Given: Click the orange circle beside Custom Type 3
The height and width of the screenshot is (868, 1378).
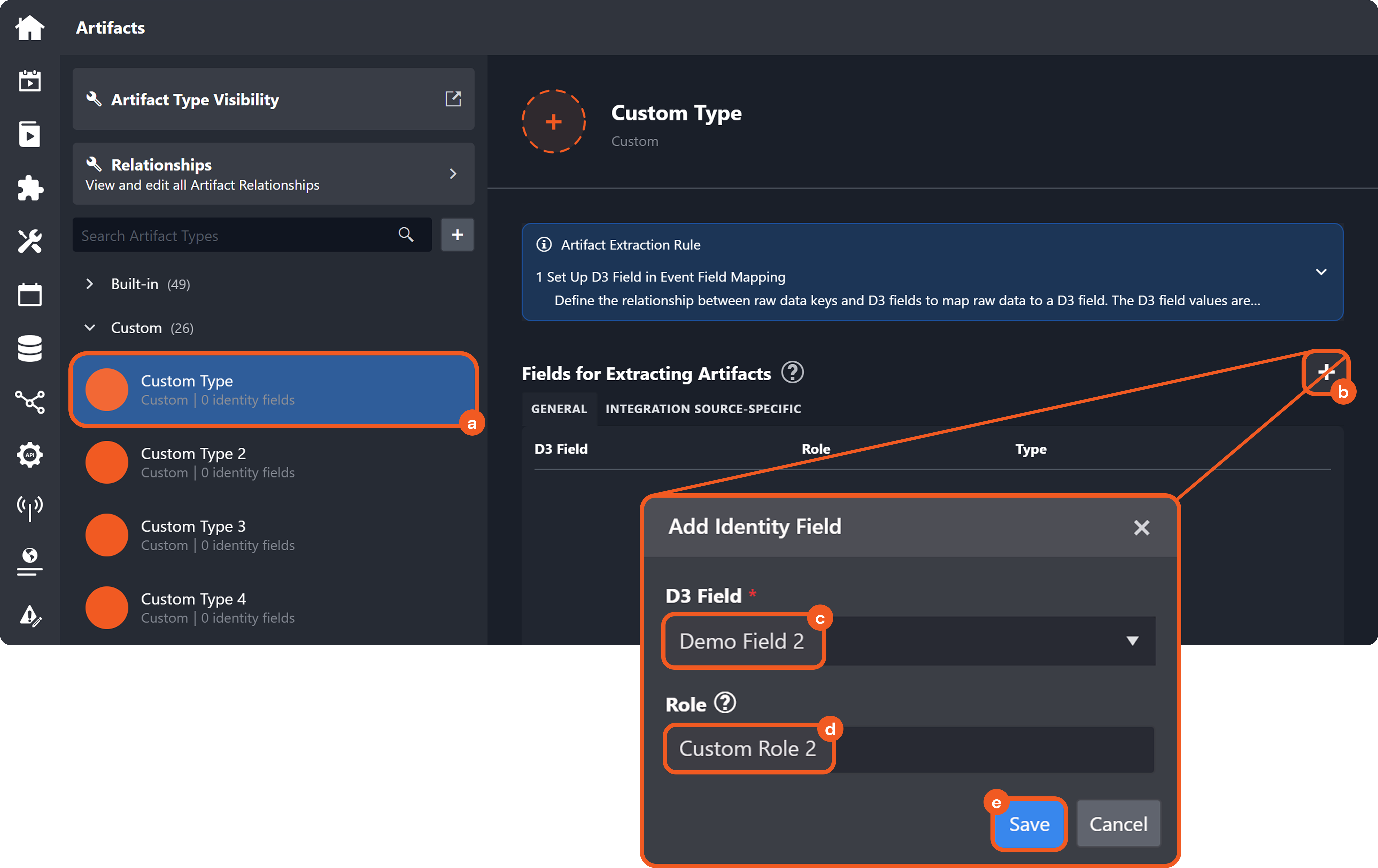Looking at the screenshot, I should point(107,535).
